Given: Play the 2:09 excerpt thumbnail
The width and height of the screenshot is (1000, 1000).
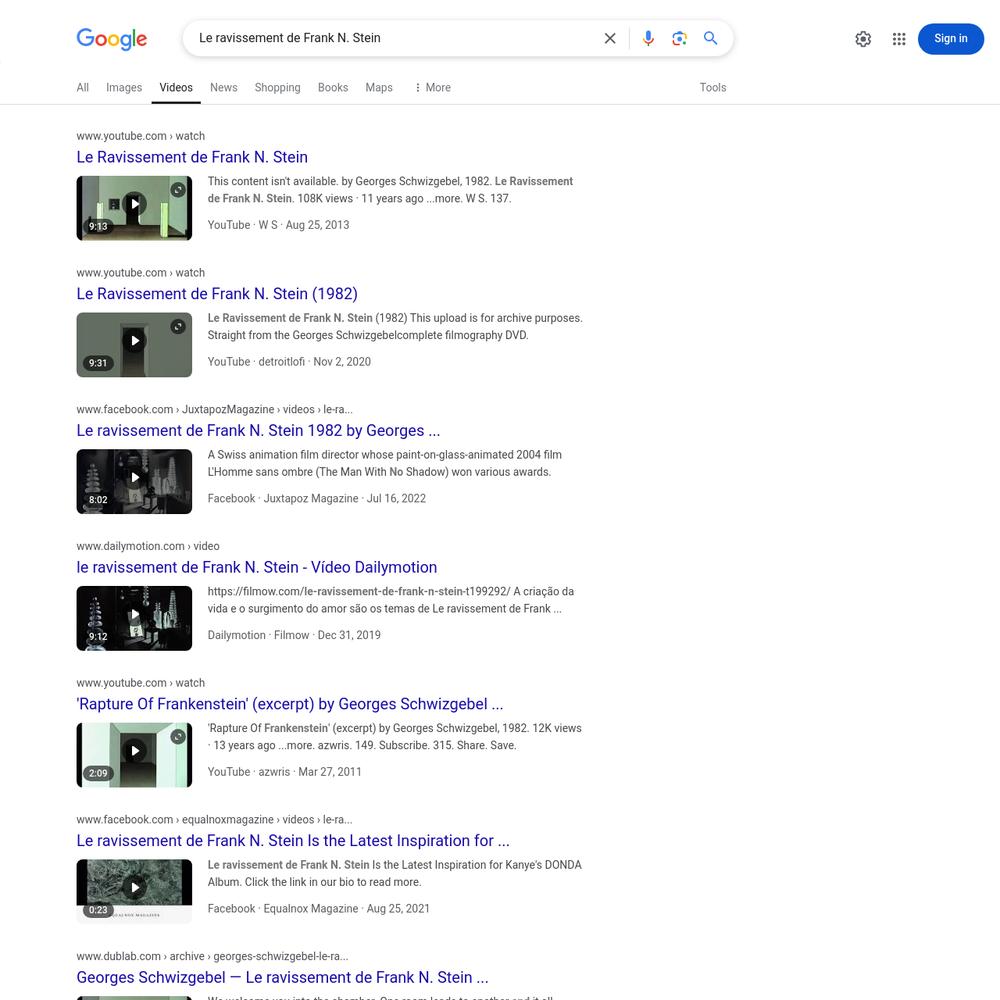Looking at the screenshot, I should tap(134, 754).
